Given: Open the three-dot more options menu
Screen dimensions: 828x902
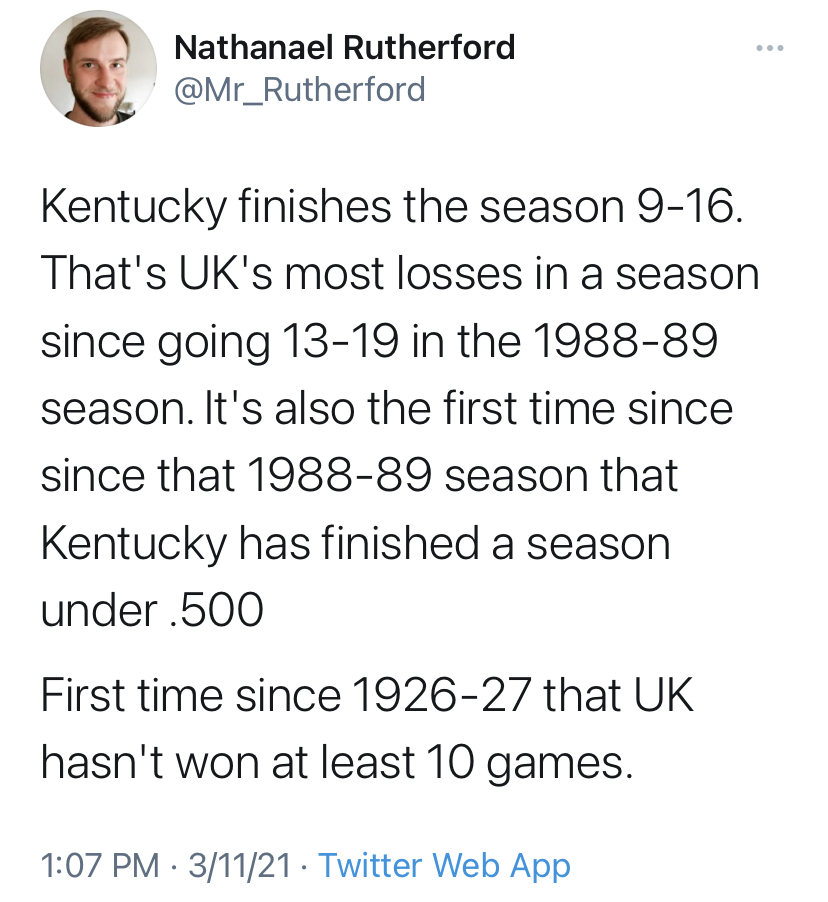Looking at the screenshot, I should 769,48.
